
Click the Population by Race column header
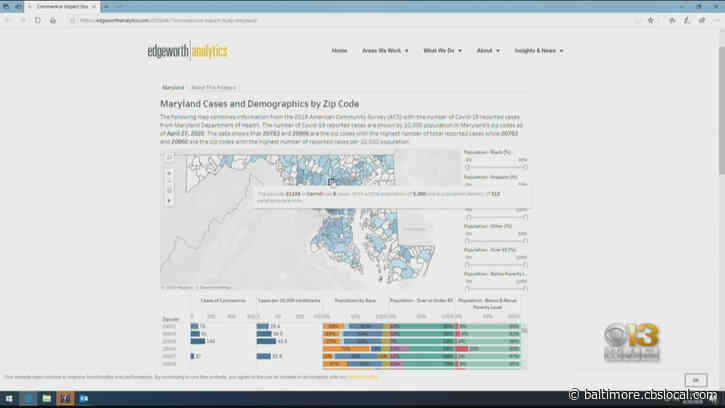pos(355,301)
